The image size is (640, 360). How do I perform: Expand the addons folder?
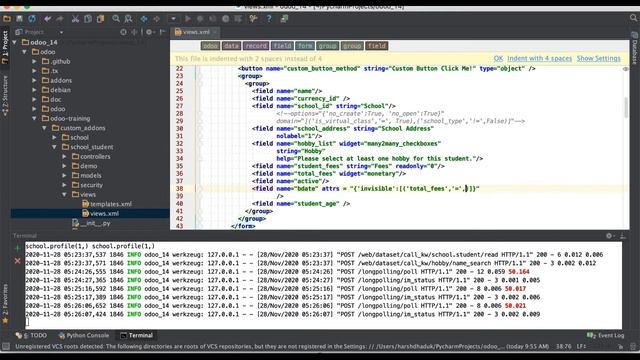[x=35, y=80]
